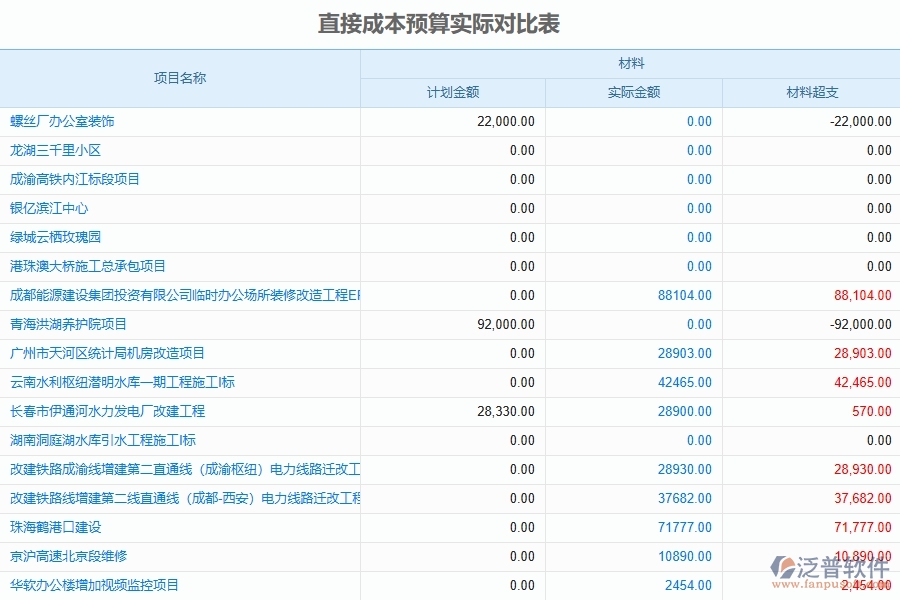Click the 项目名称 column header
The height and width of the screenshot is (600, 900).
pyautogui.click(x=180, y=77)
